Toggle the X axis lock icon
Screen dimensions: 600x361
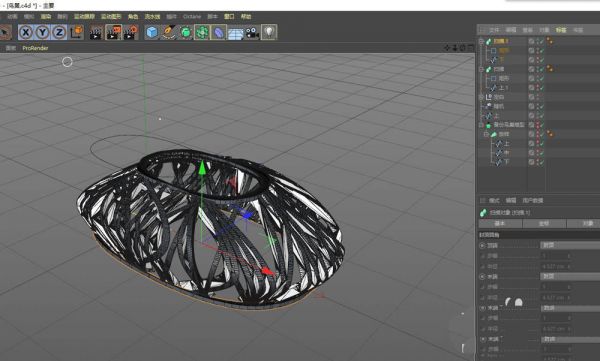click(x=26, y=32)
